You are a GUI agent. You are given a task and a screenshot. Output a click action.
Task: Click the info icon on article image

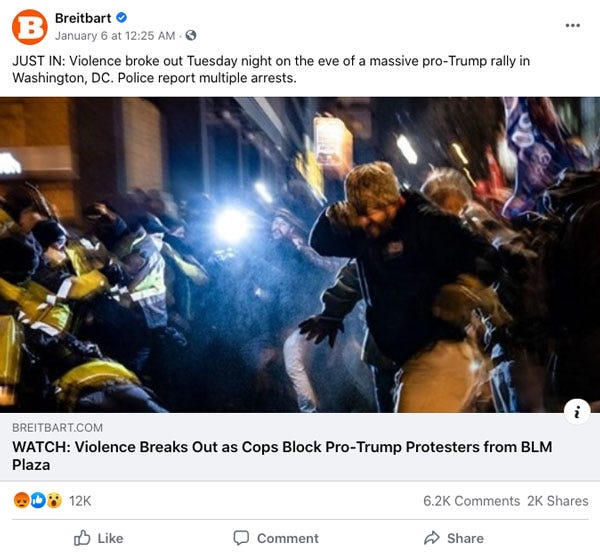[x=577, y=412]
